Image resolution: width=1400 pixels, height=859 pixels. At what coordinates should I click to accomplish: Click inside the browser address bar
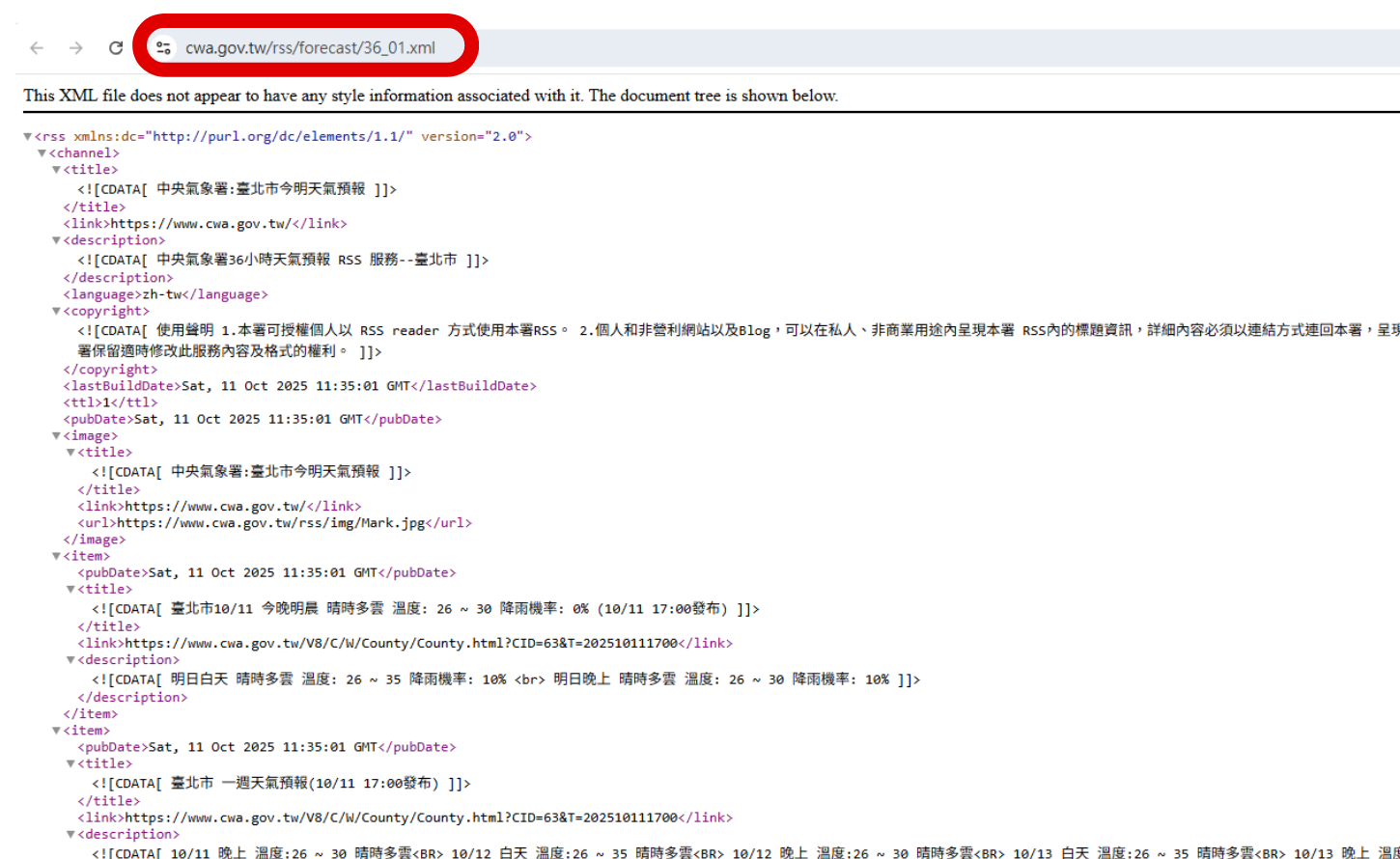click(x=309, y=46)
